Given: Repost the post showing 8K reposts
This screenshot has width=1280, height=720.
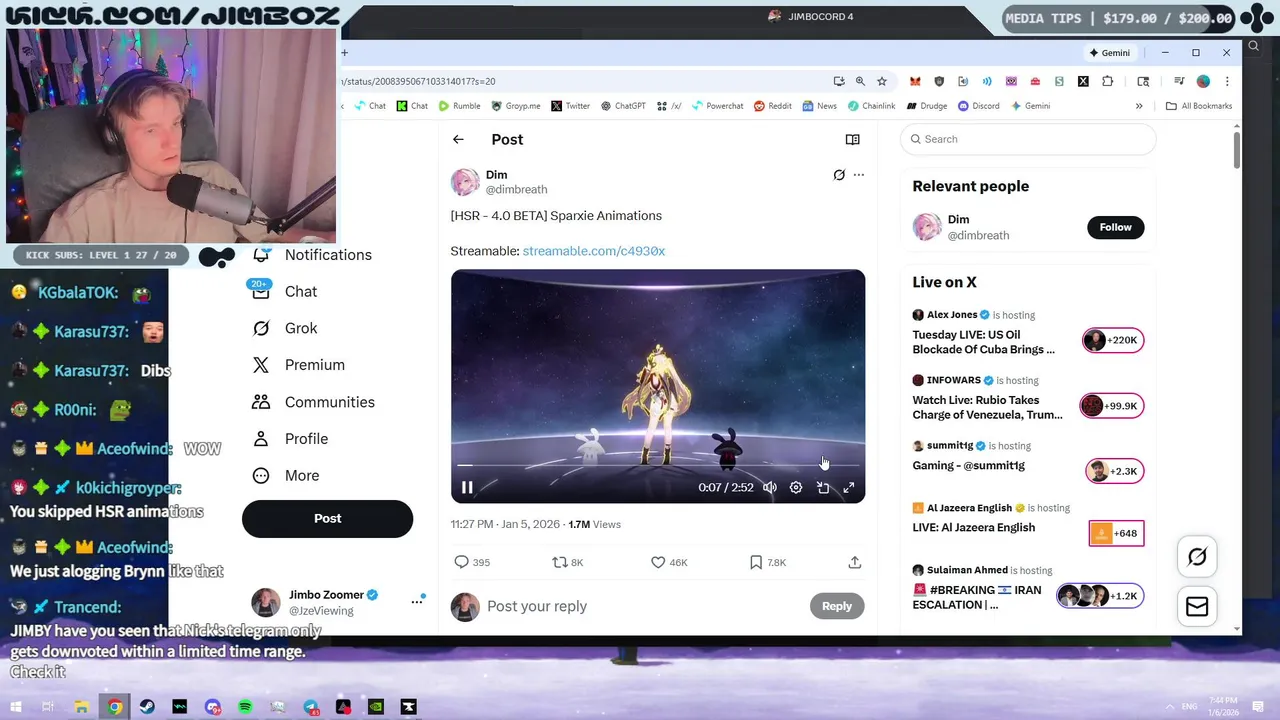Looking at the screenshot, I should [568, 562].
